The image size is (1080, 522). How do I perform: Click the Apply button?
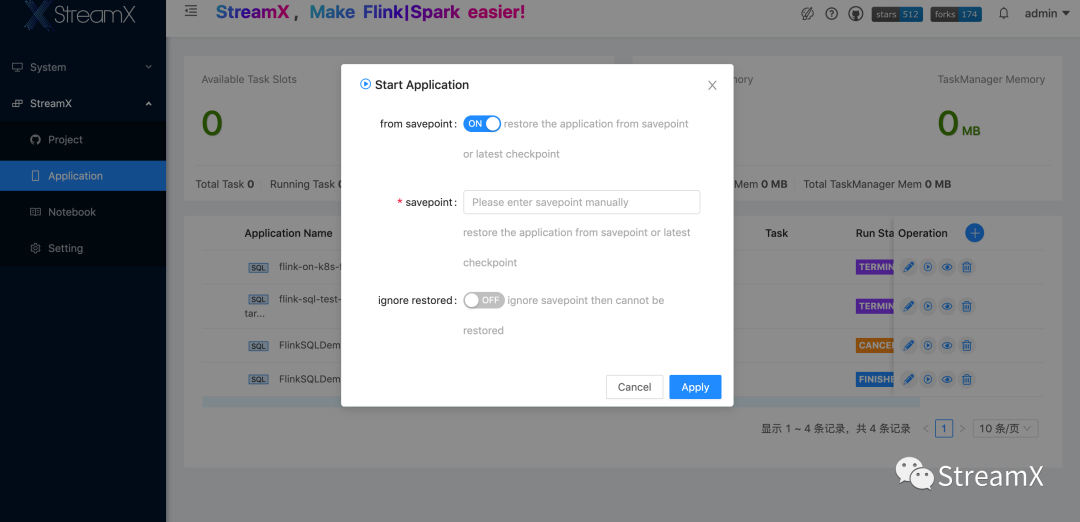(x=695, y=387)
